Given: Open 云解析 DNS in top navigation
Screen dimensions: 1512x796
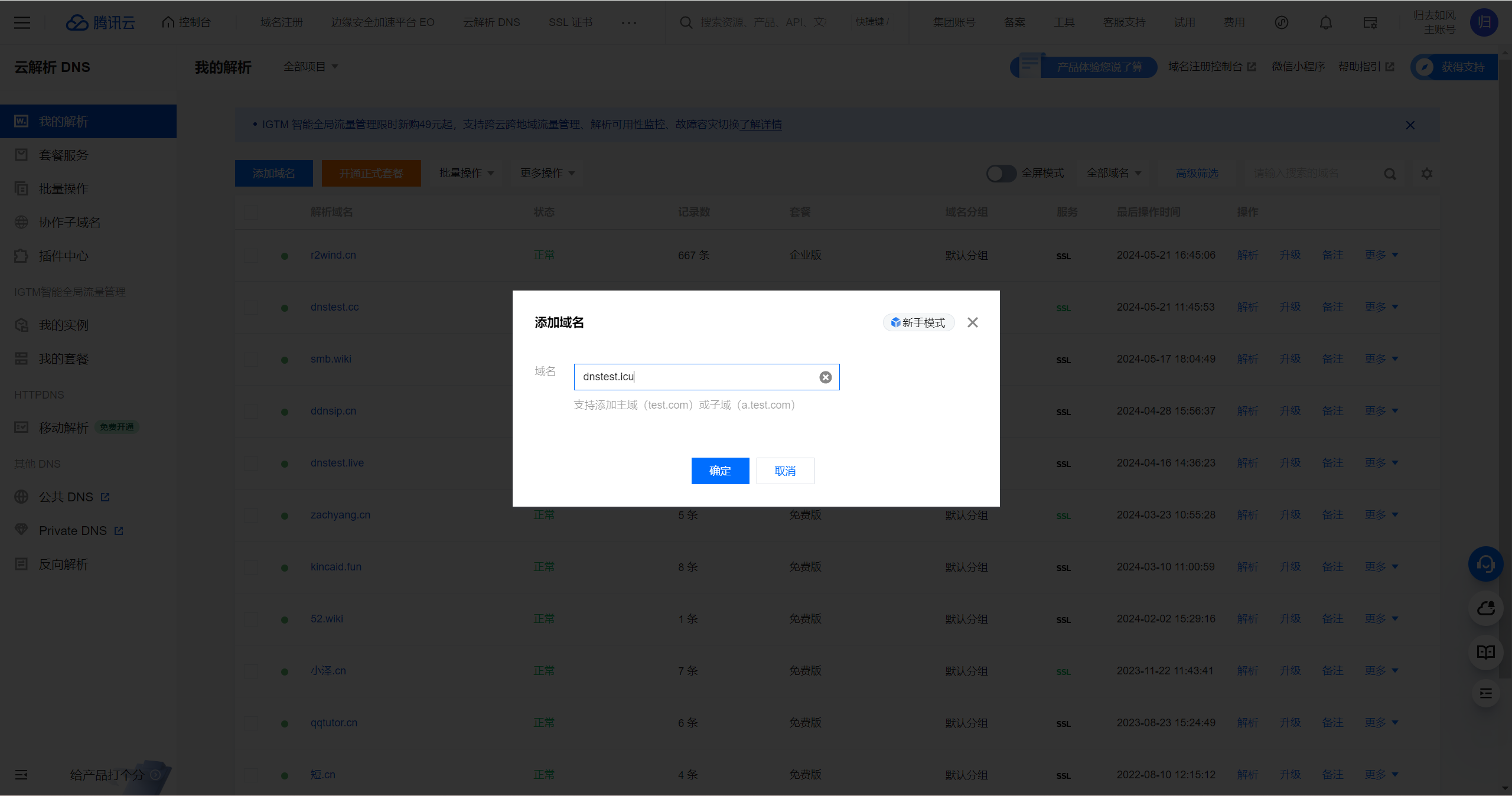Looking at the screenshot, I should coord(491,22).
